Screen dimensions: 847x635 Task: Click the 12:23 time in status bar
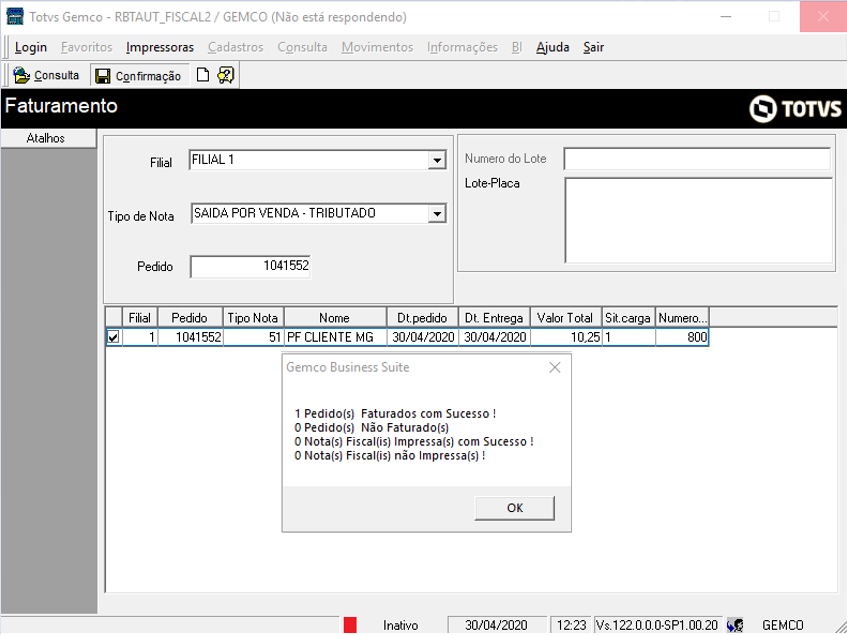572,625
